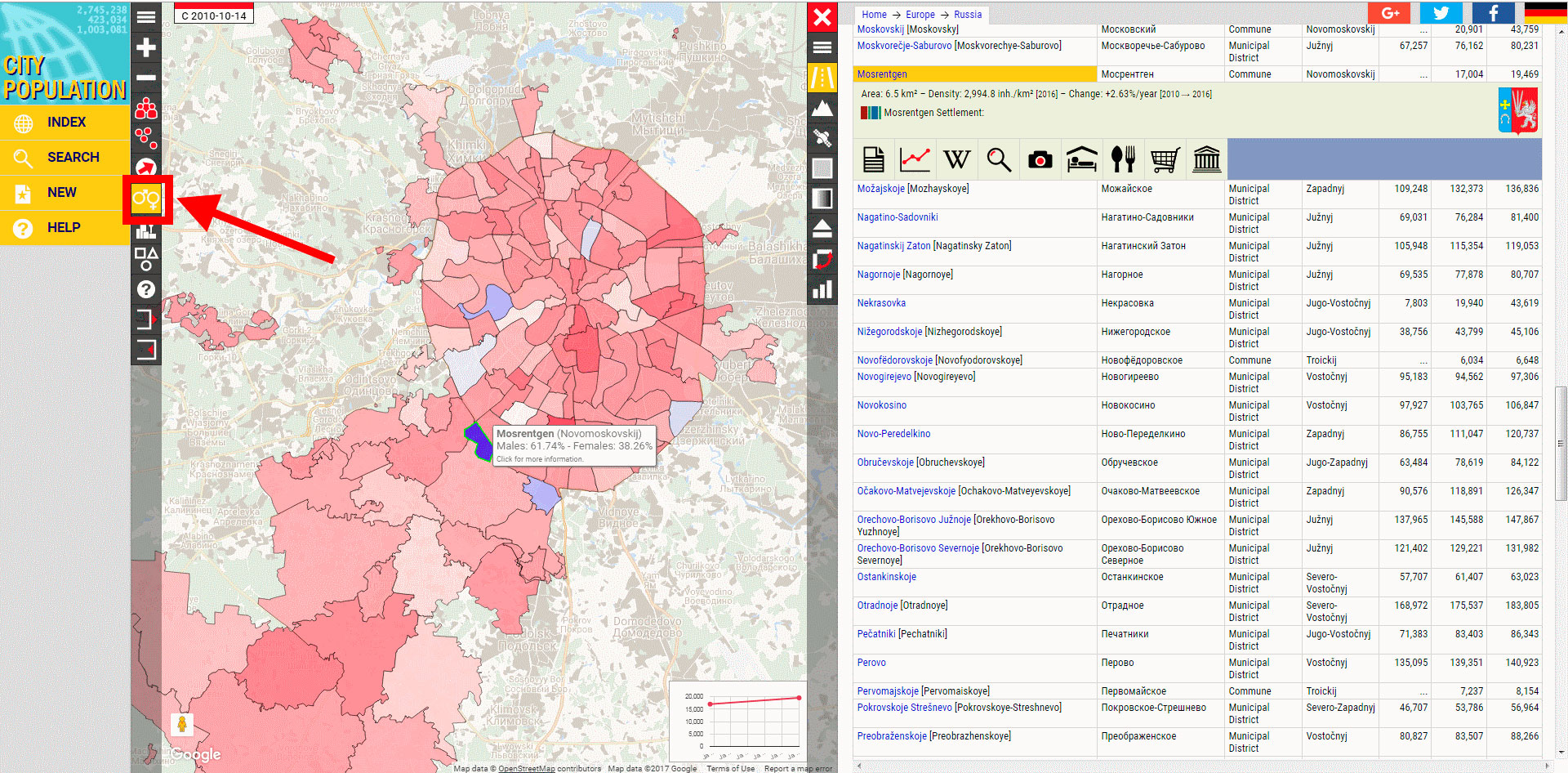Viewport: 1568px width, 773px height.
Task: Click the camera photos icon
Action: [1040, 159]
